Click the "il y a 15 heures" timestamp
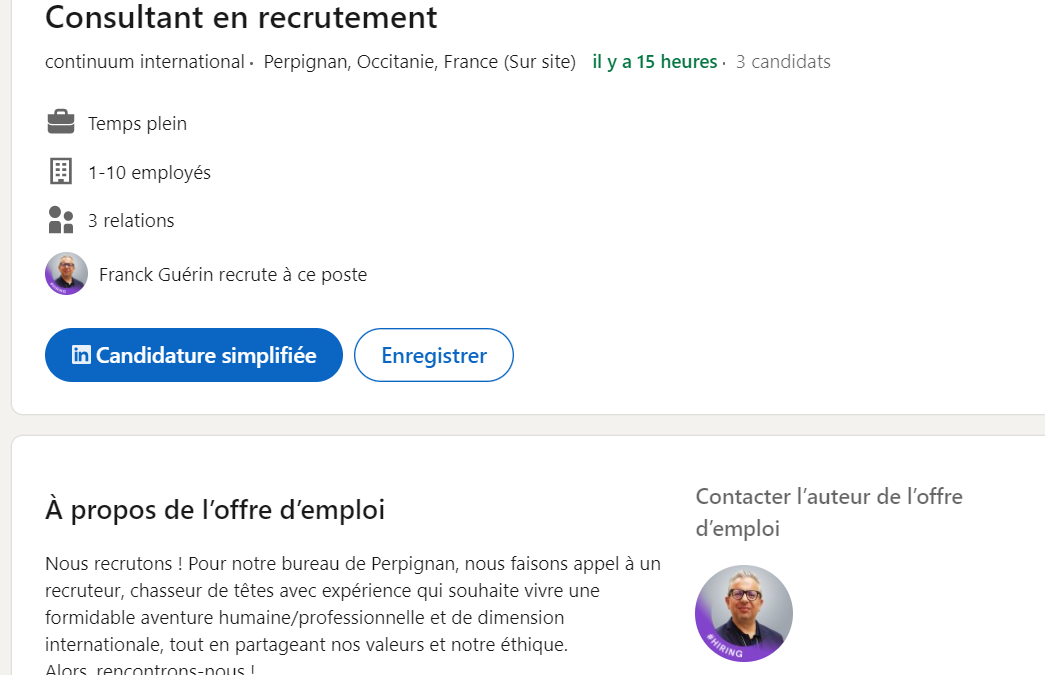This screenshot has width=1045, height=675. pyautogui.click(x=654, y=61)
